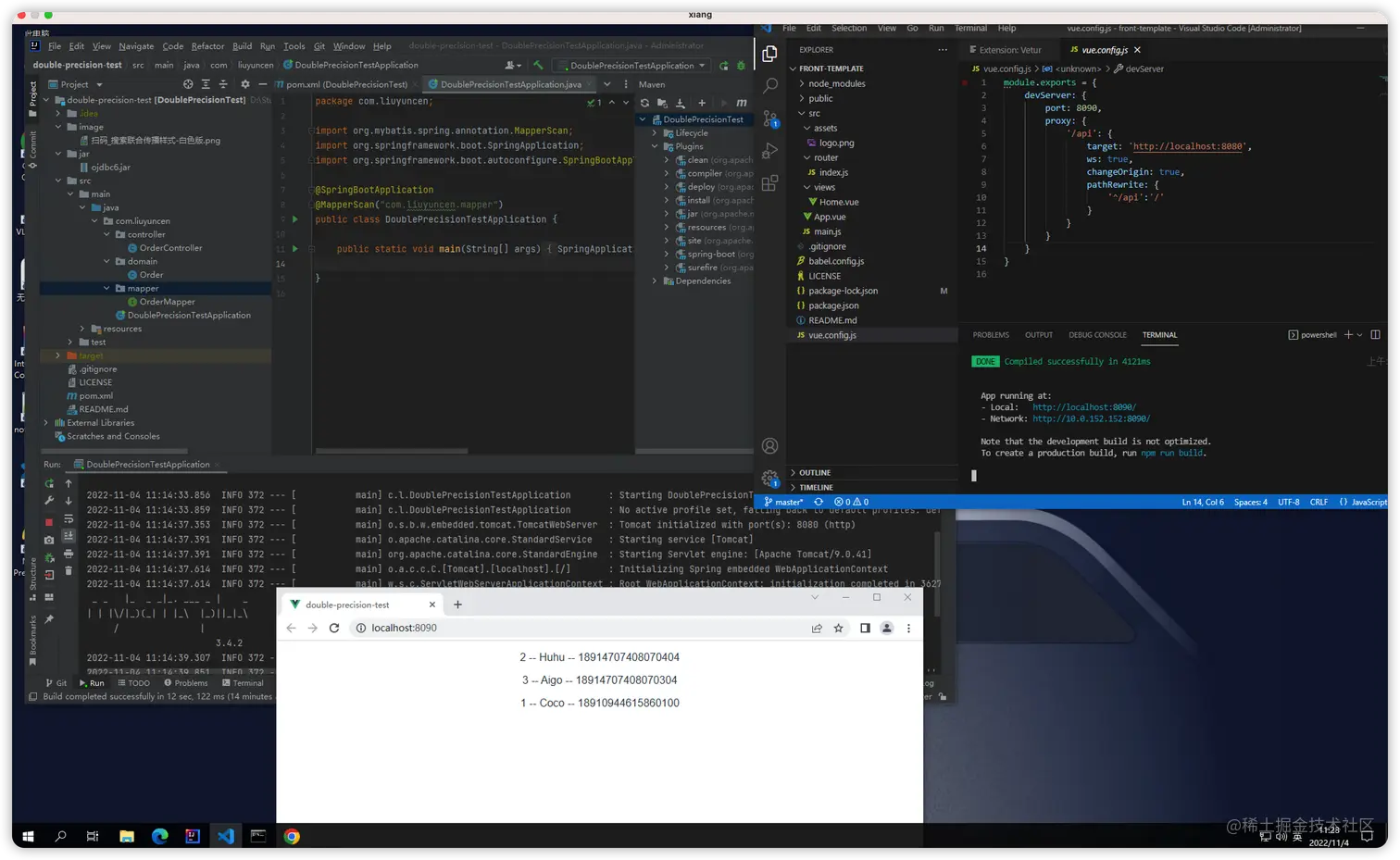Screen dimensions: 1400x860
Task: Select opened file locate icon in Project panel
Action: [x=188, y=84]
